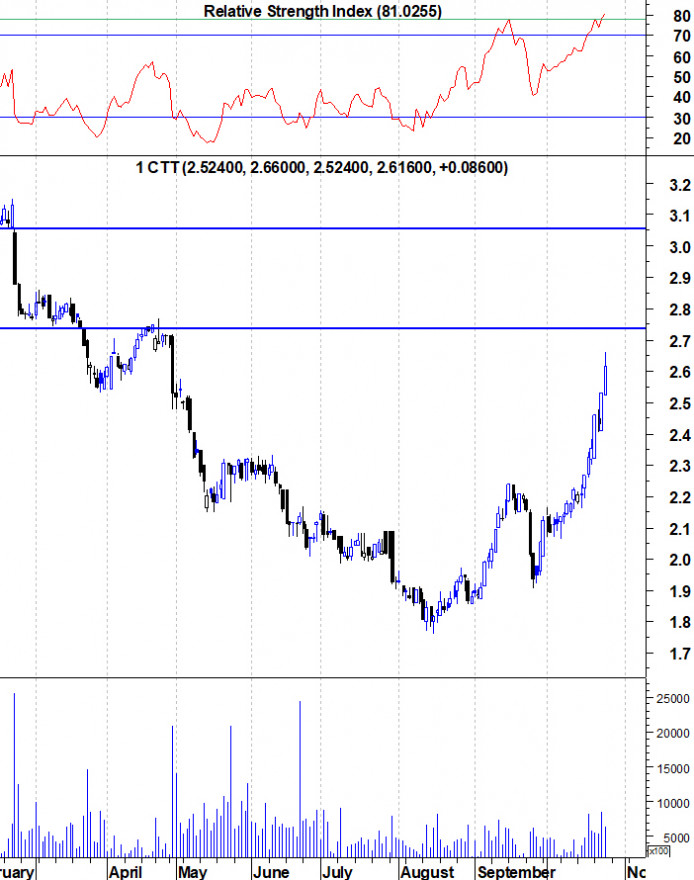Screen dimensions: 694x880
Task: Click the 2.9 price axis label
Action: click(680, 278)
